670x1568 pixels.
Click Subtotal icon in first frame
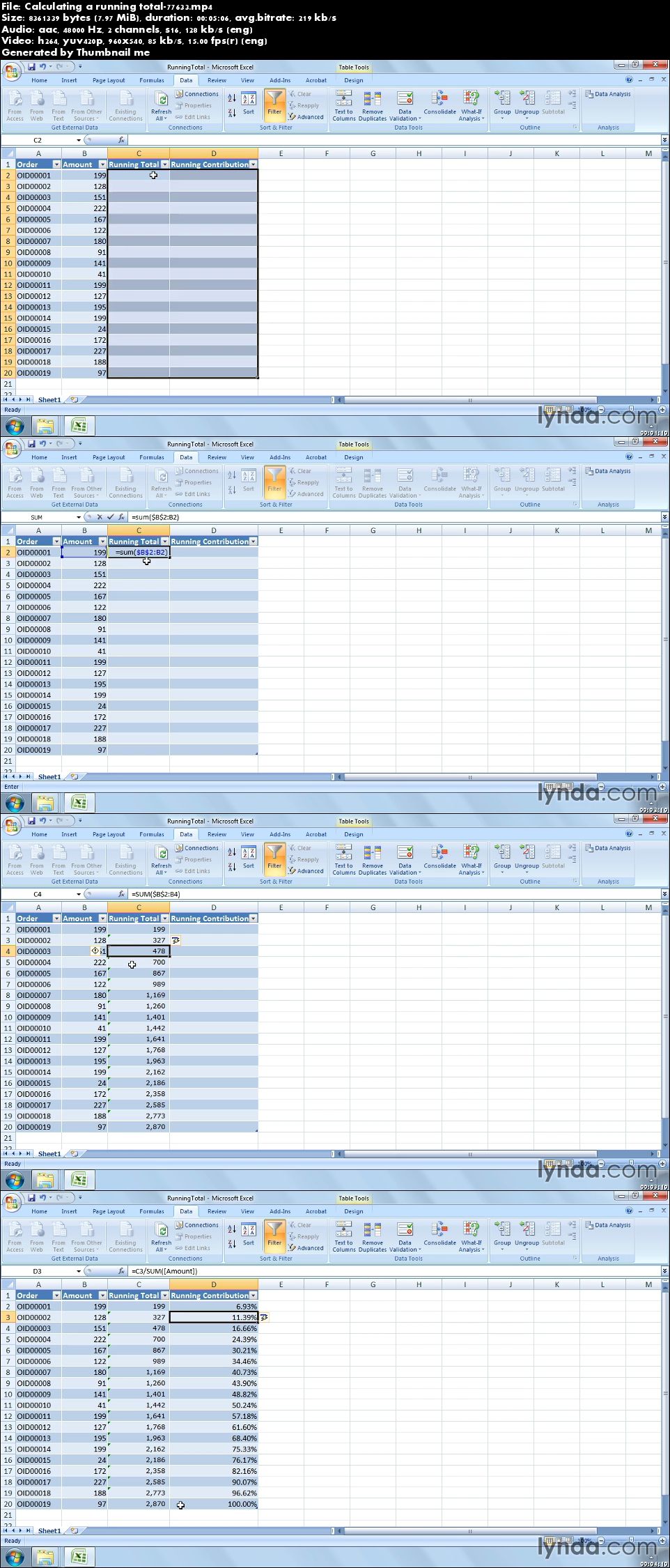click(553, 103)
